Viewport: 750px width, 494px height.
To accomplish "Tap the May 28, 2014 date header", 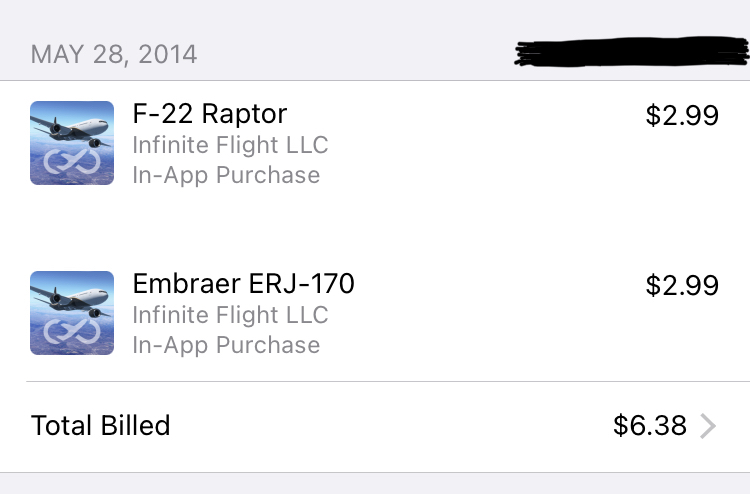I will (x=114, y=54).
